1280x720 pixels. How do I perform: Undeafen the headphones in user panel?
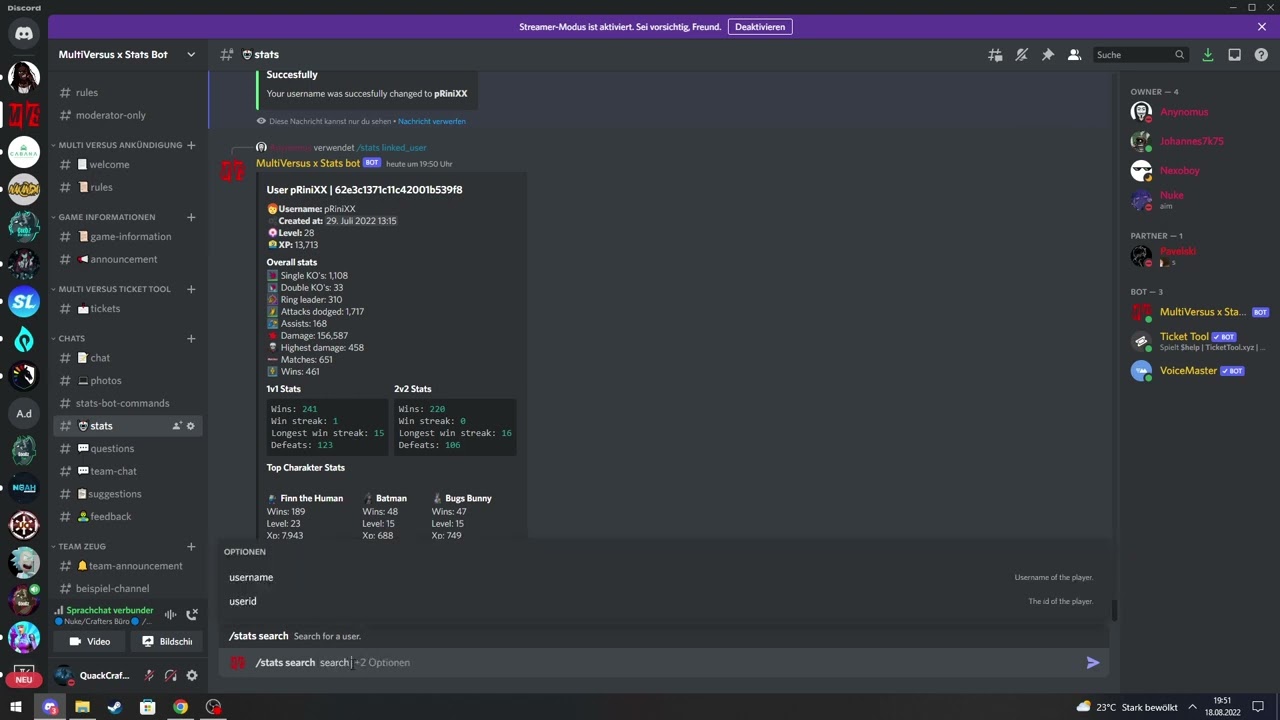pyautogui.click(x=170, y=675)
